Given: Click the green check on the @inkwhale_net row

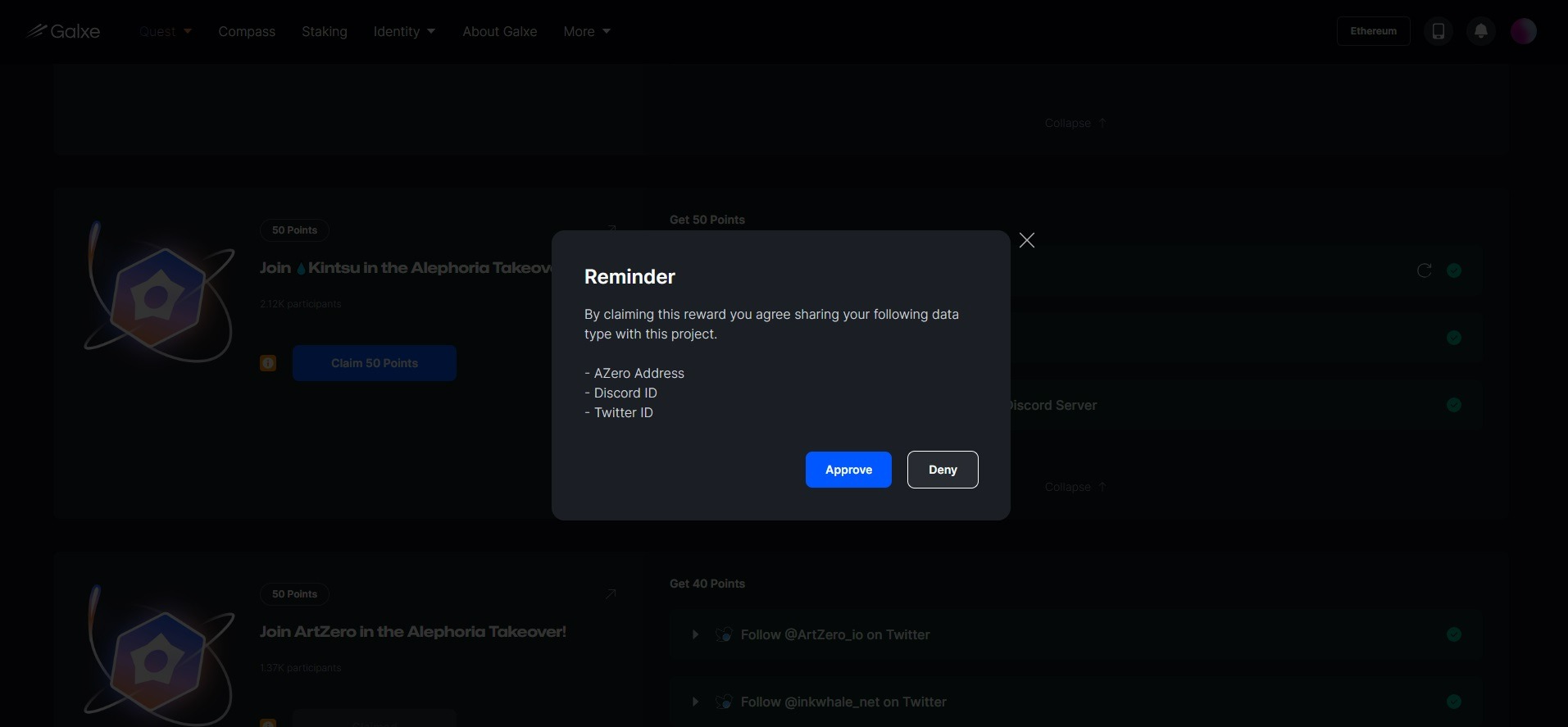Looking at the screenshot, I should pos(1454,702).
